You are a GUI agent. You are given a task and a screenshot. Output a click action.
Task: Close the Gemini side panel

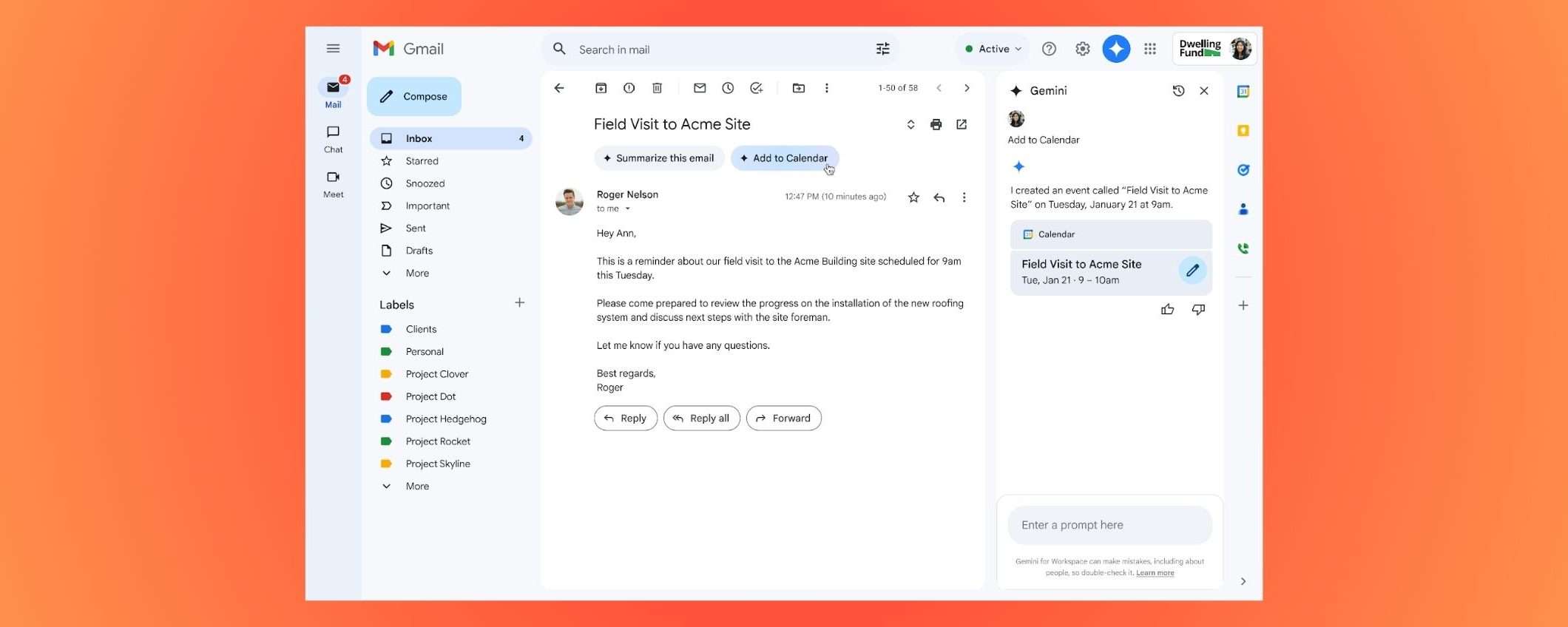[x=1204, y=91]
